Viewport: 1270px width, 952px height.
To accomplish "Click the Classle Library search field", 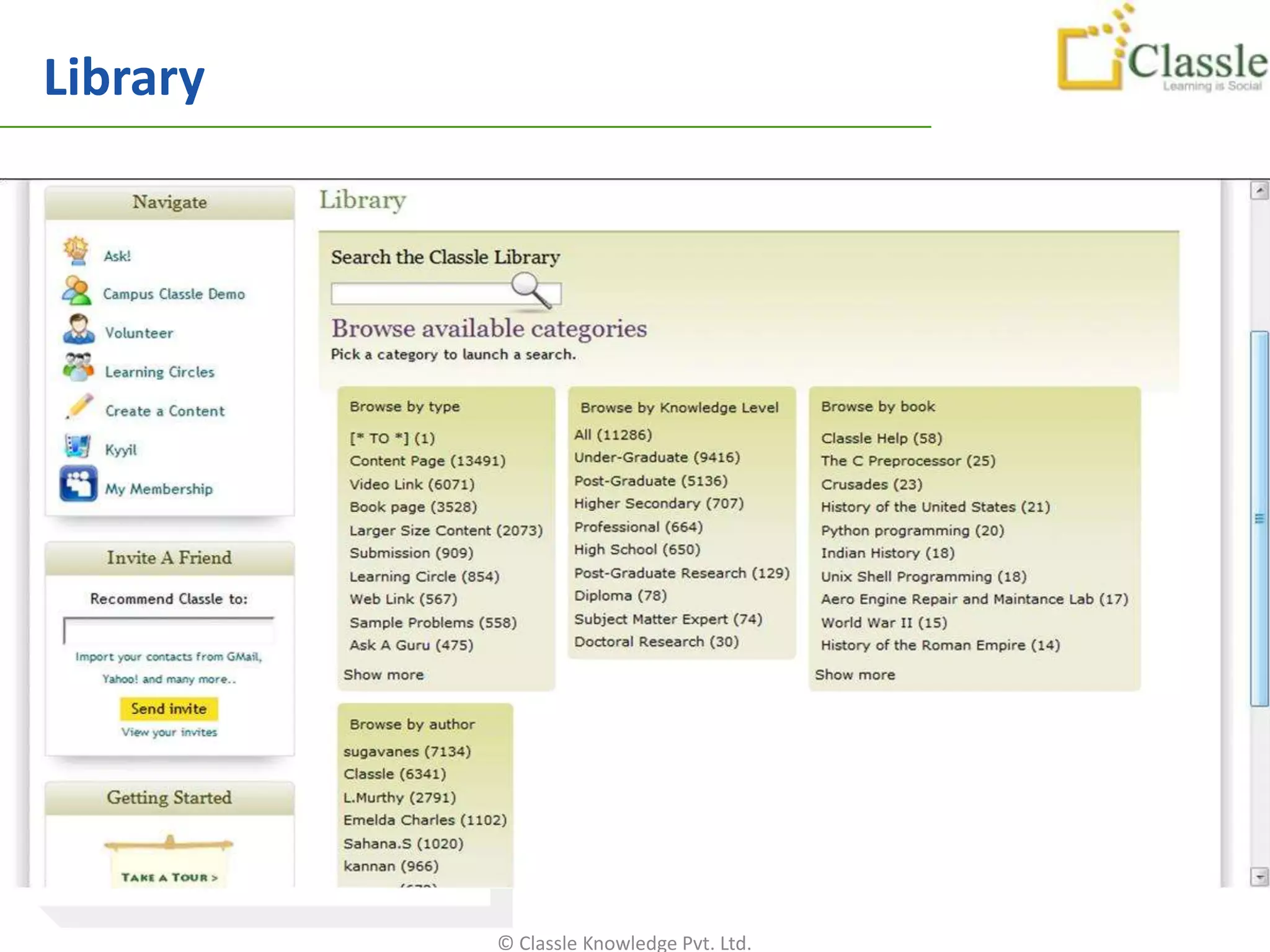I will 446,293.
